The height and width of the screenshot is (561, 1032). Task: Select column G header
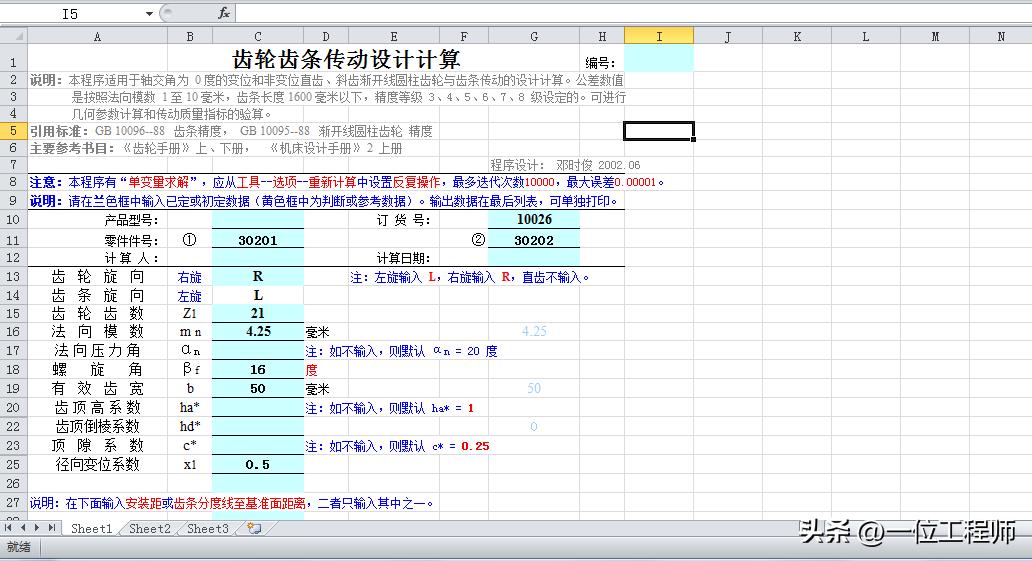point(534,36)
